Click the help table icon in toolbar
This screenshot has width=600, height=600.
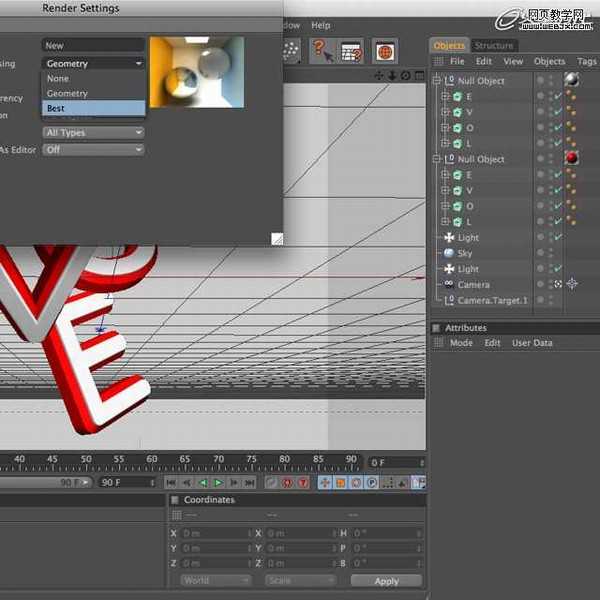(351, 51)
